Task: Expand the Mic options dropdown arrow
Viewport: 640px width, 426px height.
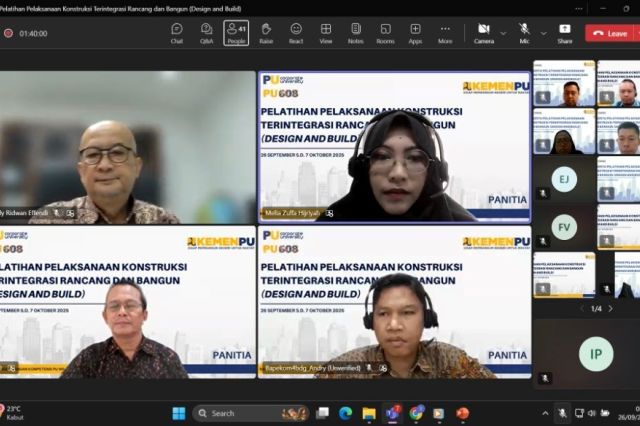Action: click(x=543, y=33)
